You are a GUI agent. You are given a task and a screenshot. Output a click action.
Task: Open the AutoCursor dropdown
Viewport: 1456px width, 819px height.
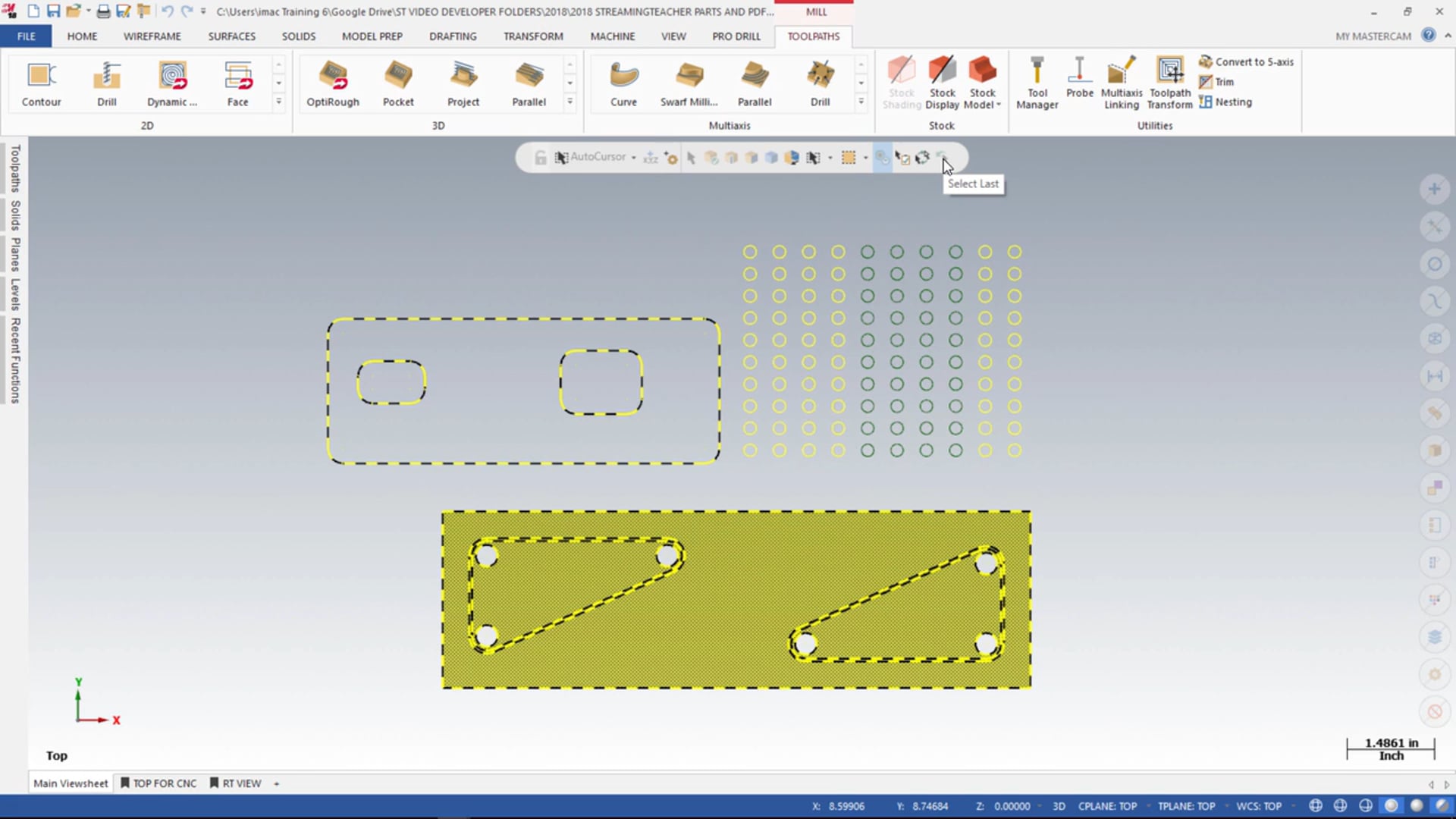click(634, 157)
